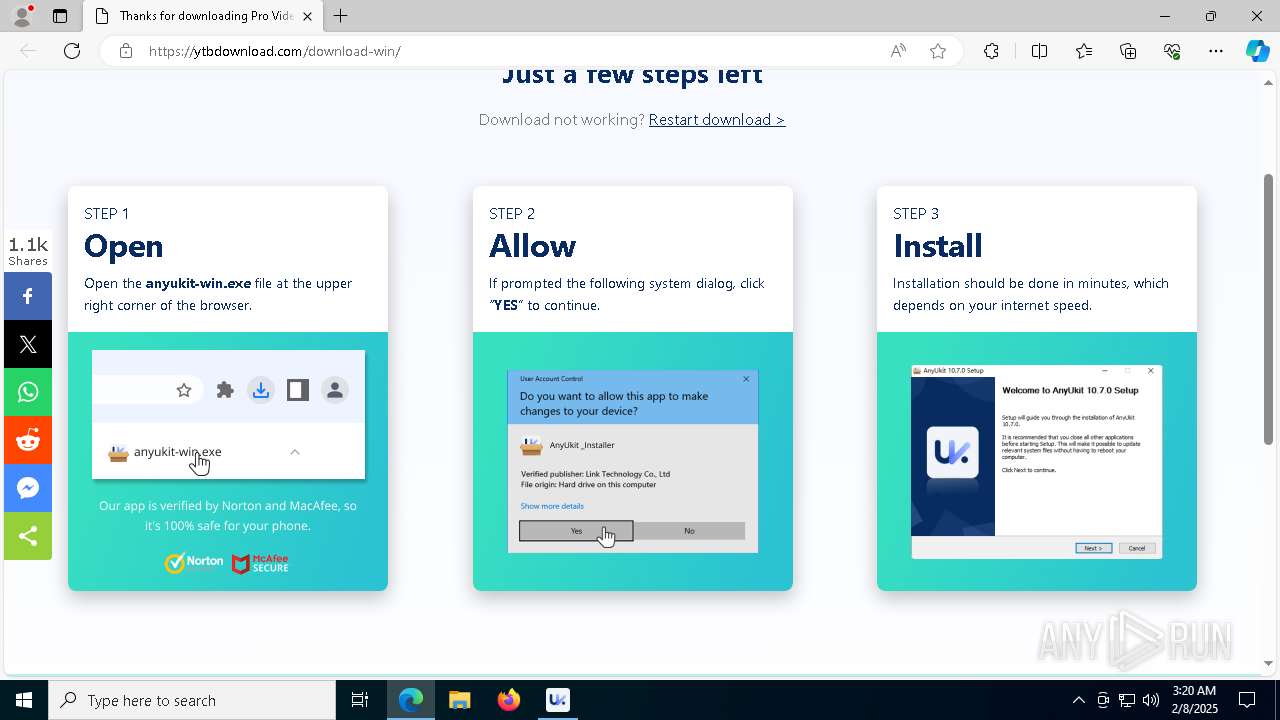Image resolution: width=1280 pixels, height=720 pixels.
Task: Show hidden system tray icons
Action: 1078,700
